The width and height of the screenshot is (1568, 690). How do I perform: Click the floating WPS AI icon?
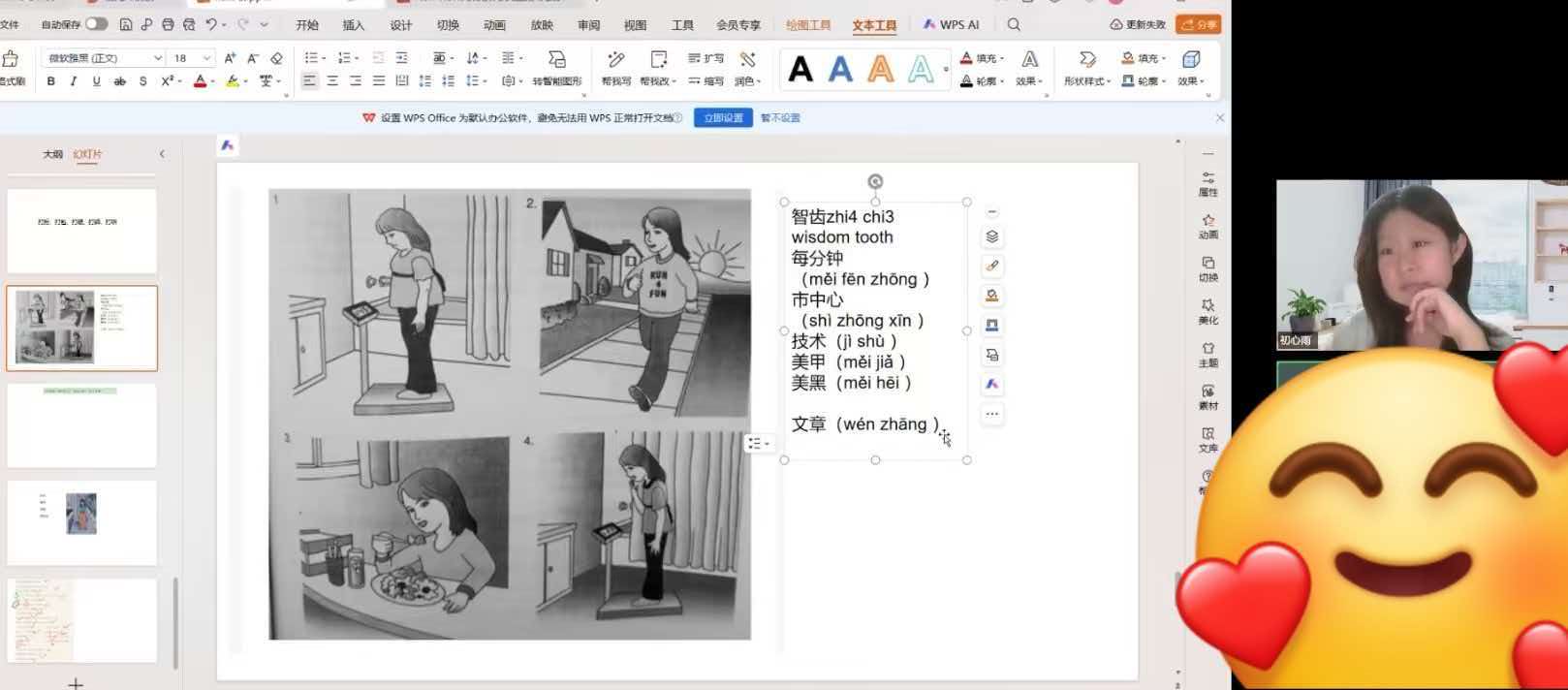pos(991,385)
